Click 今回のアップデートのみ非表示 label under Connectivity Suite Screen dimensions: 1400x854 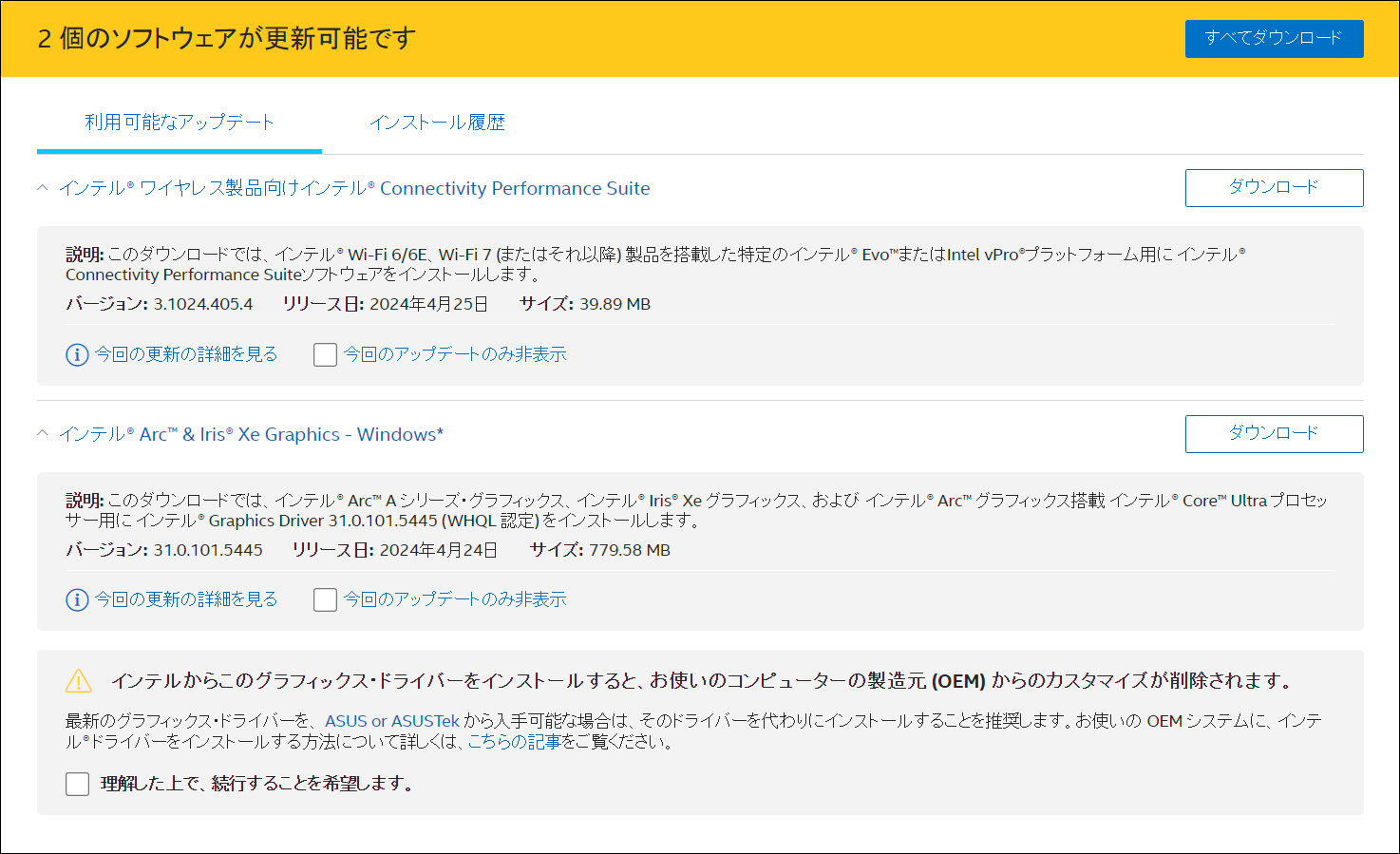tap(455, 354)
